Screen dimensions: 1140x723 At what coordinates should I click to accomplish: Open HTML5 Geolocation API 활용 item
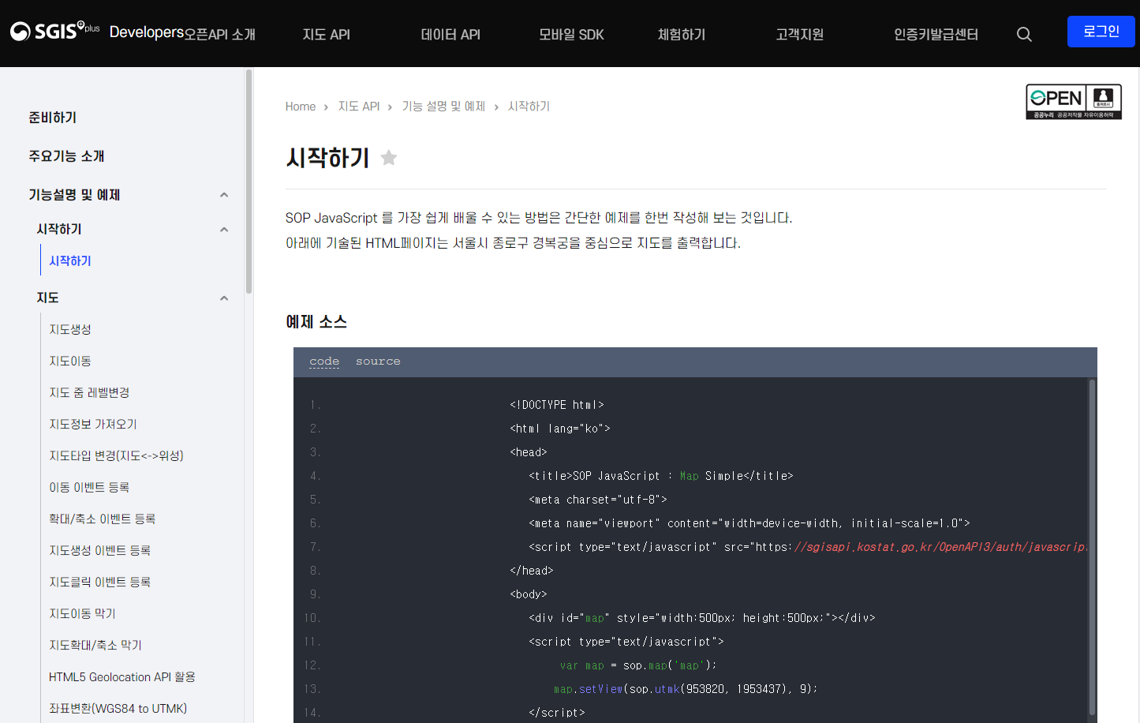coord(122,676)
